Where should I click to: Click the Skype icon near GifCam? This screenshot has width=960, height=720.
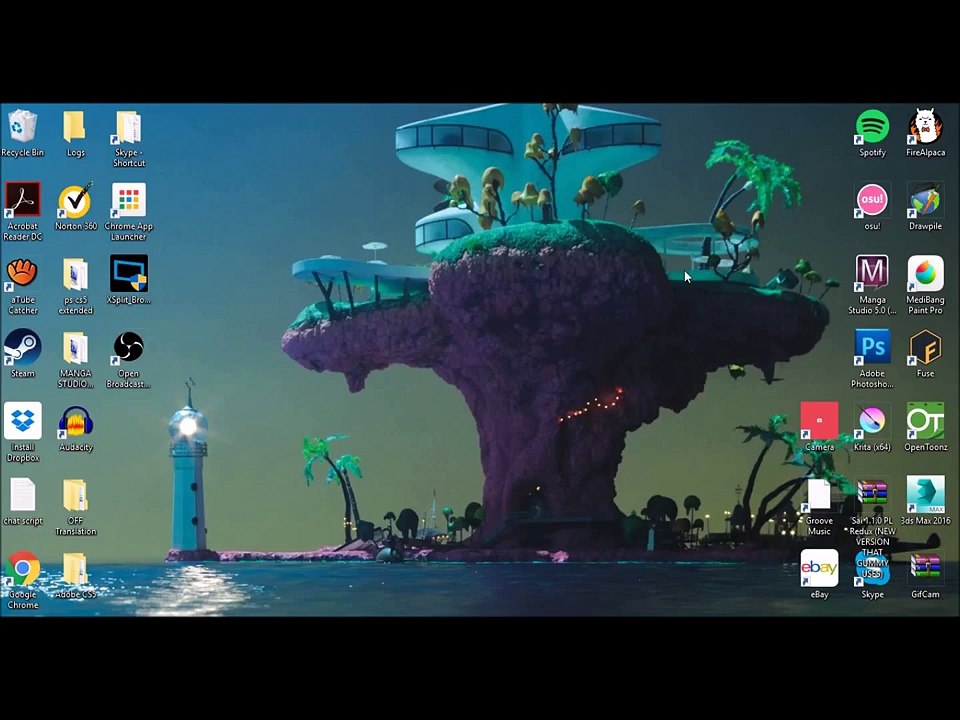point(872,568)
